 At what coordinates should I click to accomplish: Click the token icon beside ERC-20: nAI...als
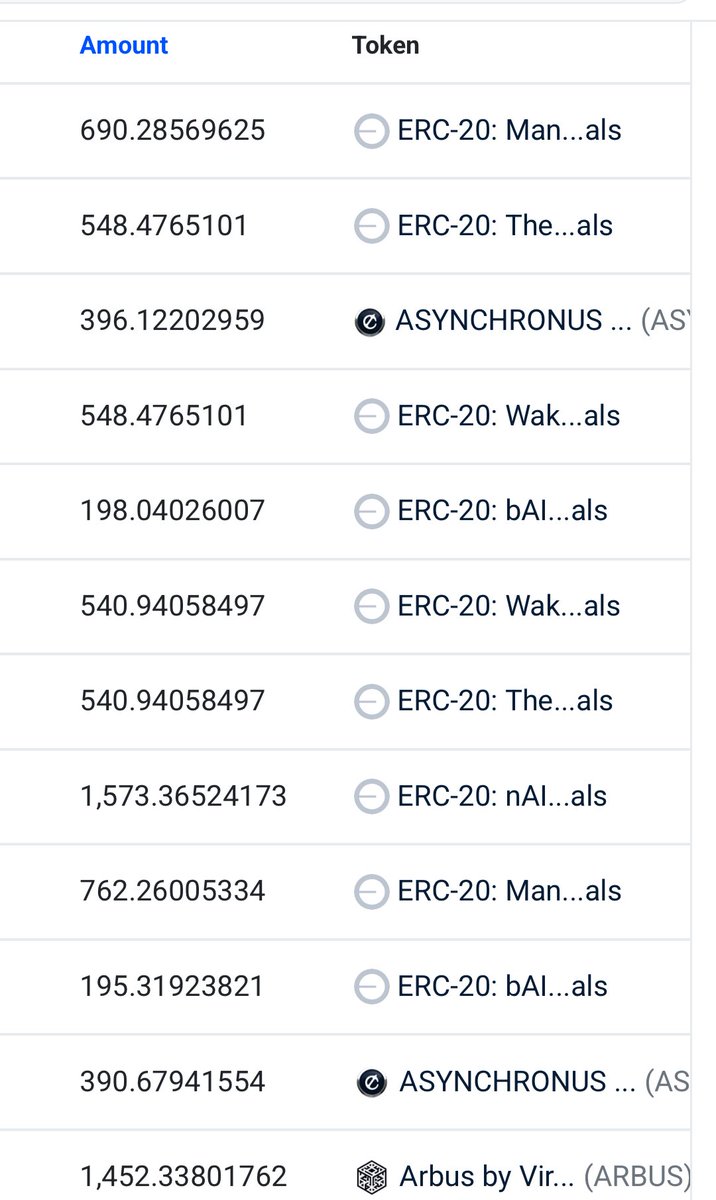pyautogui.click(x=371, y=797)
